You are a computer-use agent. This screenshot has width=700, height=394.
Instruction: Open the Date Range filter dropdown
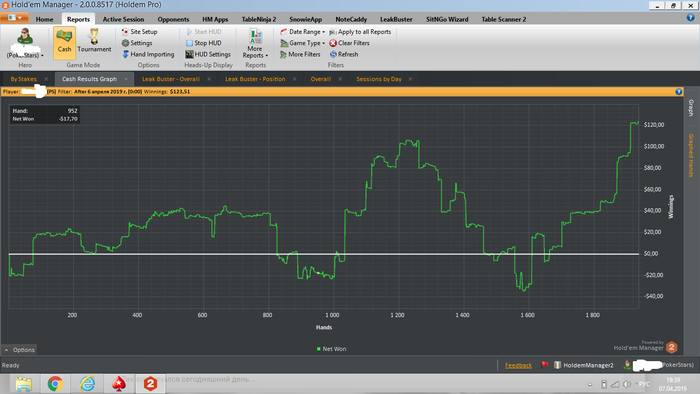[x=302, y=32]
